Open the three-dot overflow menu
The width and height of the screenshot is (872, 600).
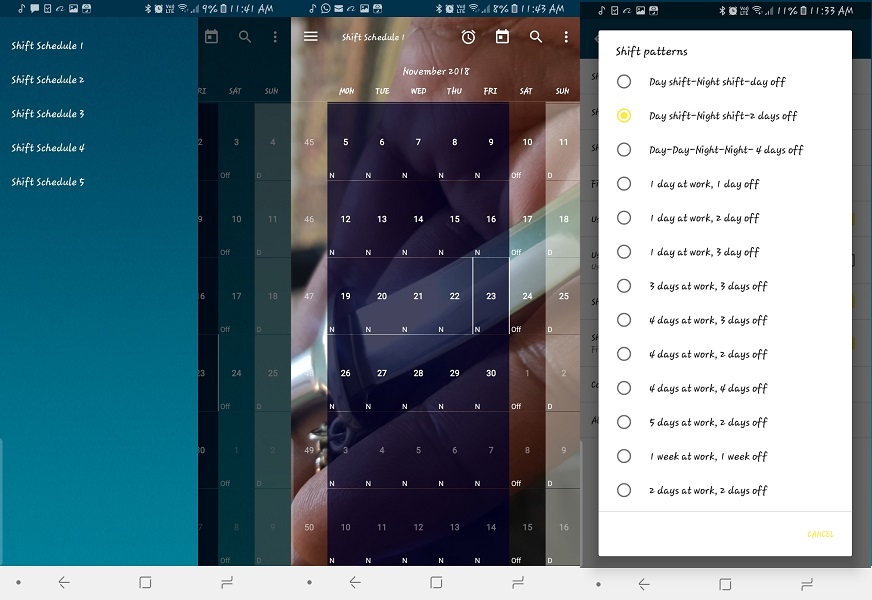coord(565,36)
